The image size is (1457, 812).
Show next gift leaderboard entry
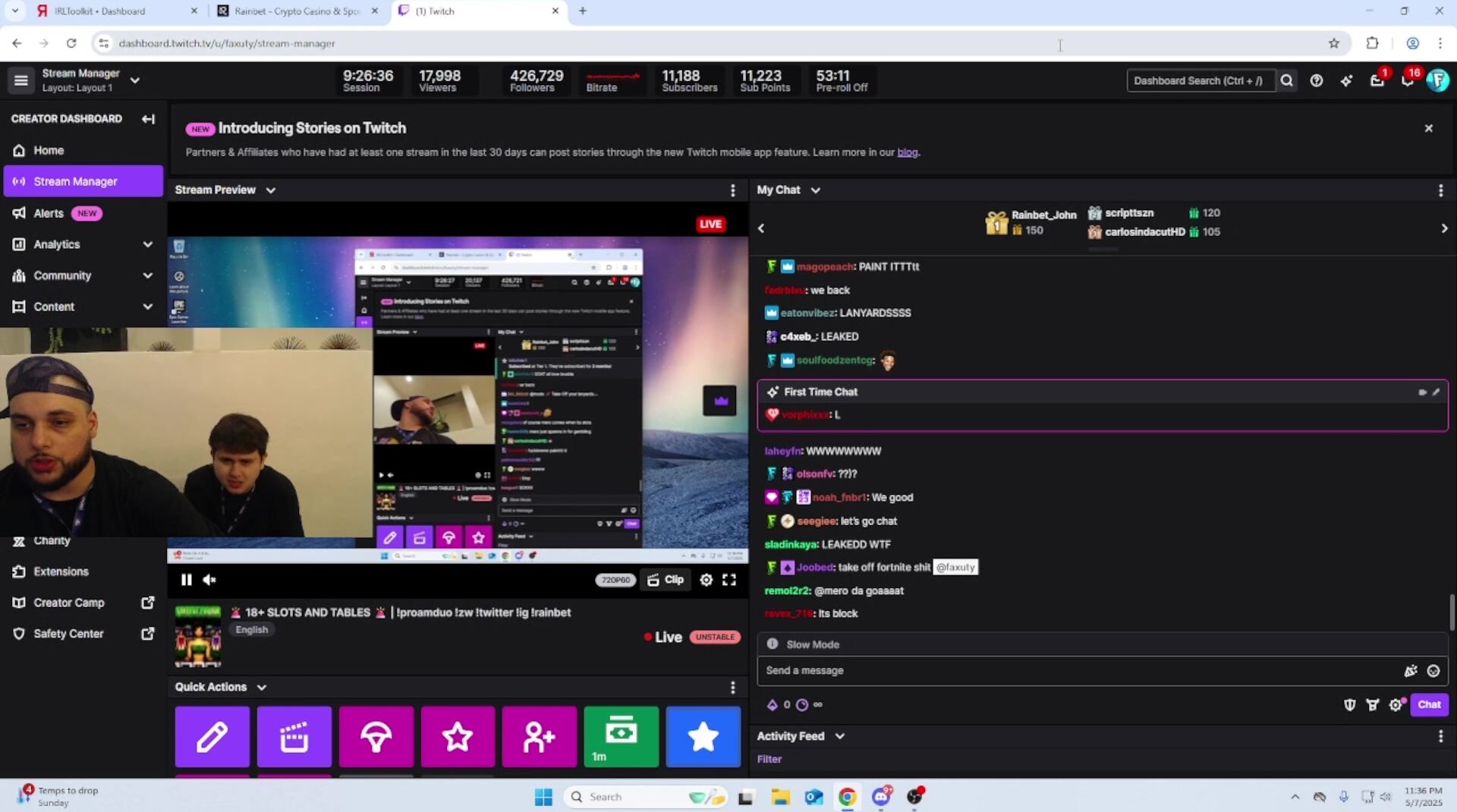(1444, 228)
